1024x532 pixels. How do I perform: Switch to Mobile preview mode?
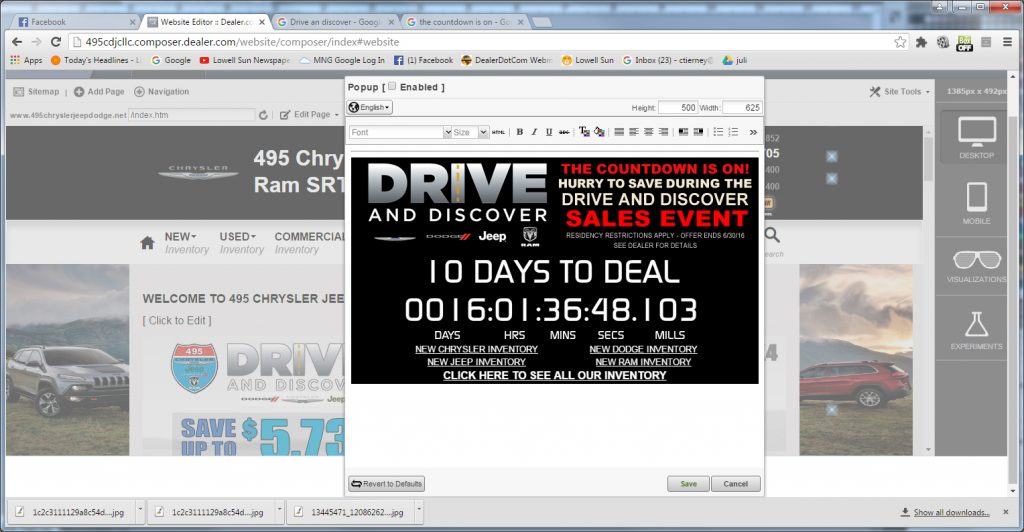point(976,204)
